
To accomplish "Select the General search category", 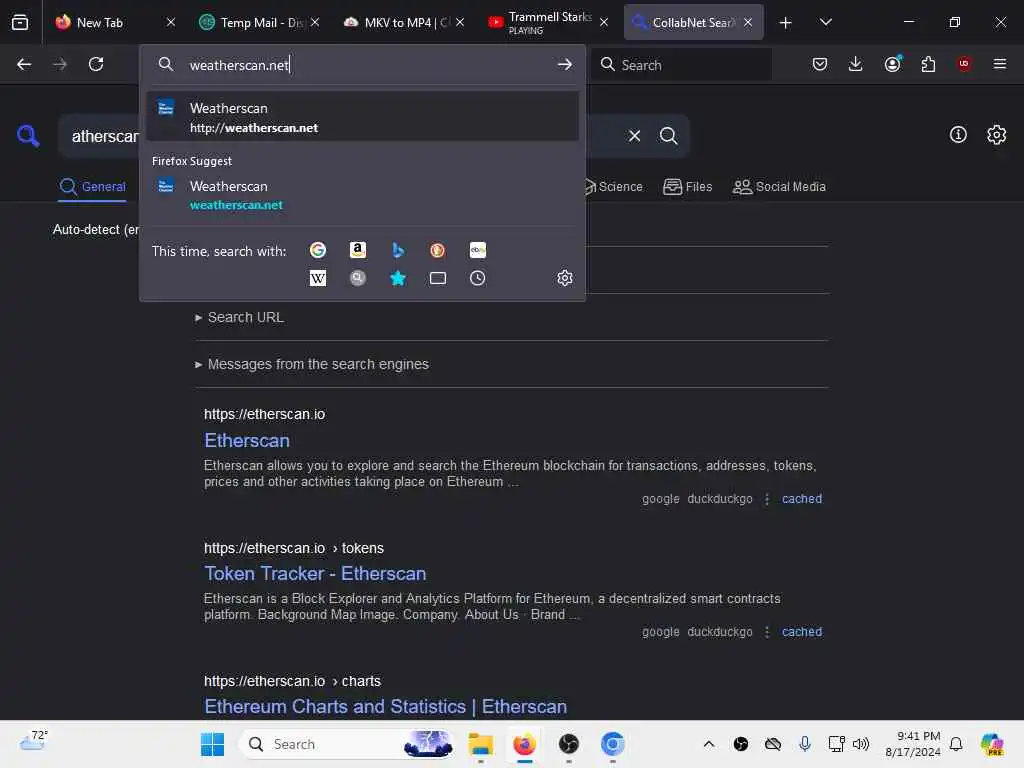I will click(92, 187).
